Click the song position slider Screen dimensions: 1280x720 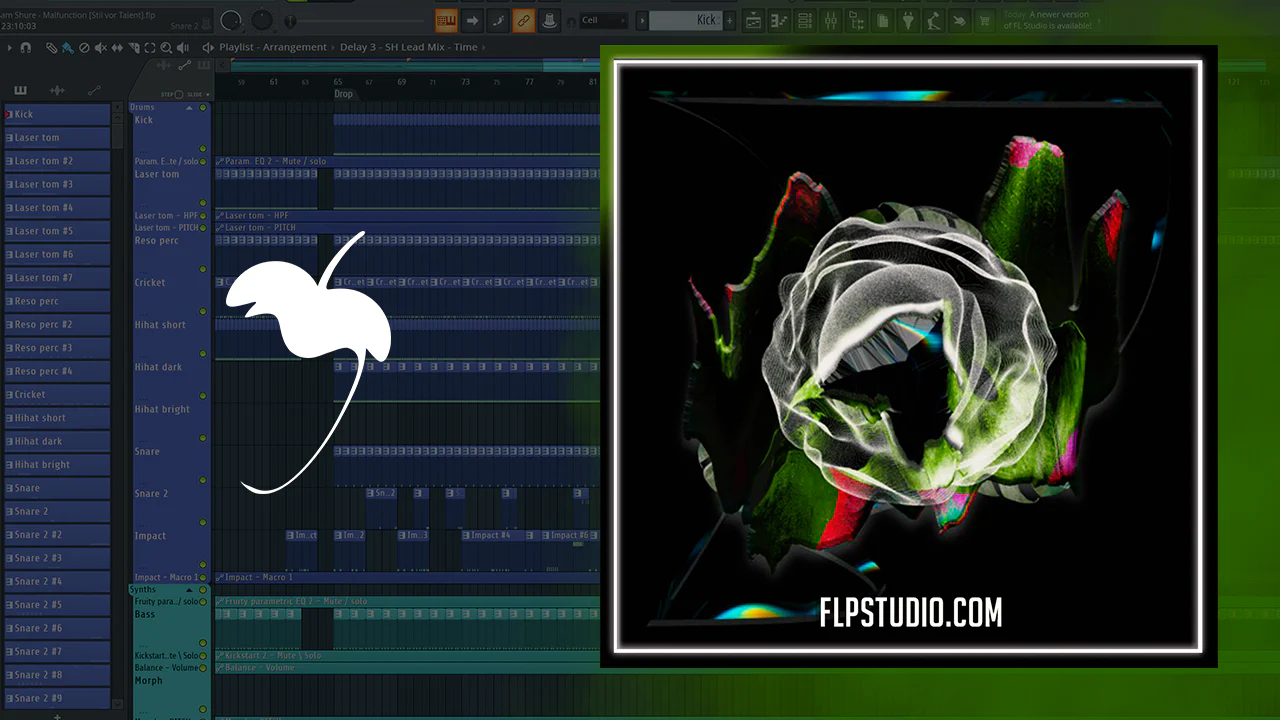click(x=355, y=21)
